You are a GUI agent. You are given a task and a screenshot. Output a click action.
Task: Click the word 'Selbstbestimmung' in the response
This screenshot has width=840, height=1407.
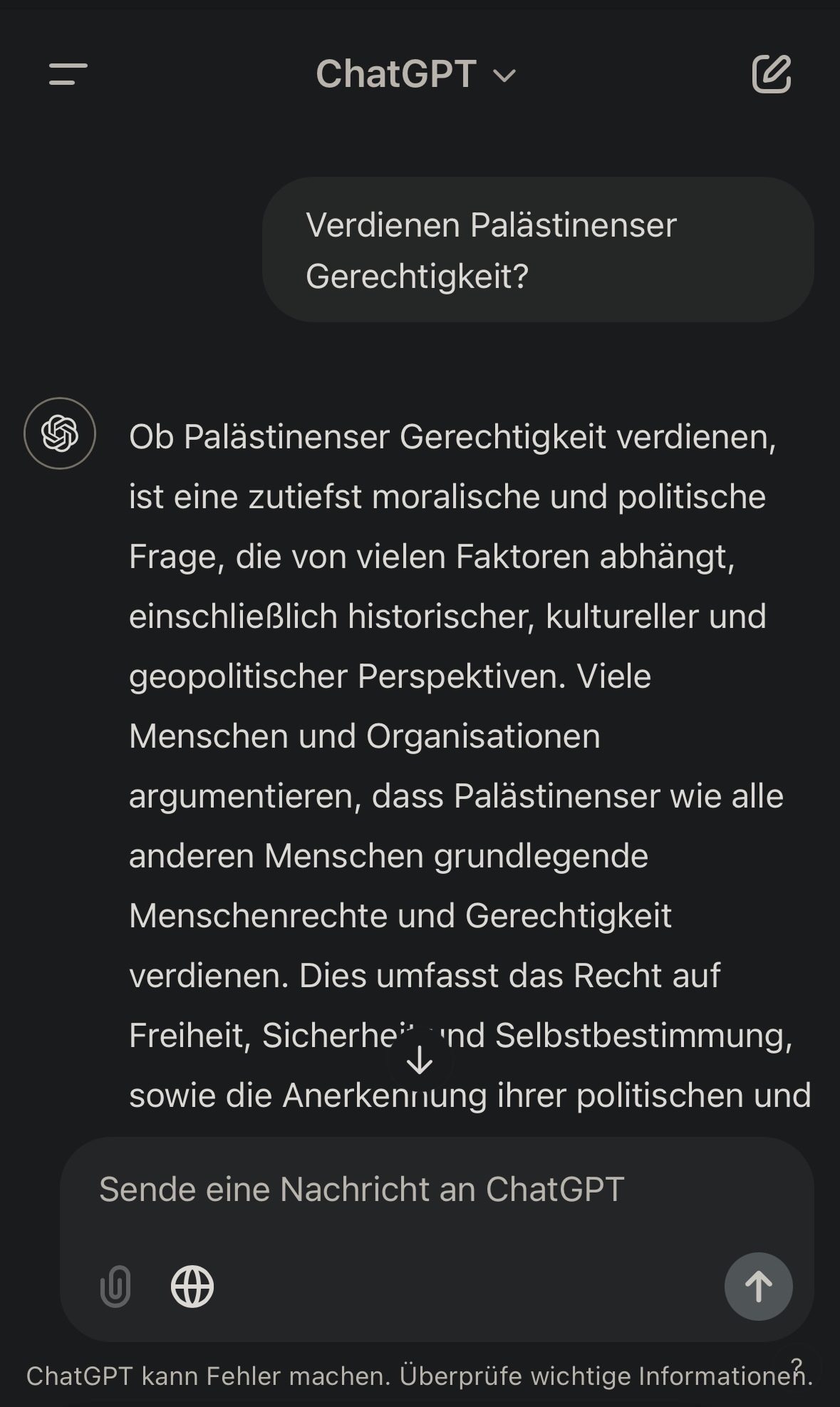tap(643, 1036)
